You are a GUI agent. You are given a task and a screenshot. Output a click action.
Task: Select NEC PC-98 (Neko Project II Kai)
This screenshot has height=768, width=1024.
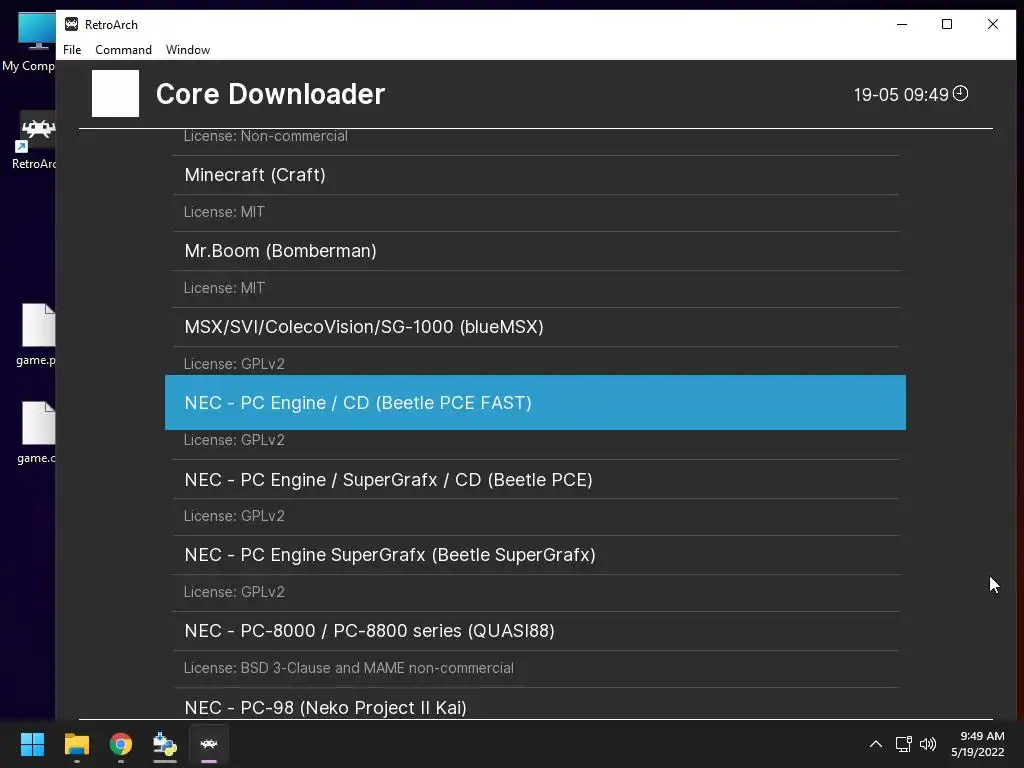pos(536,707)
